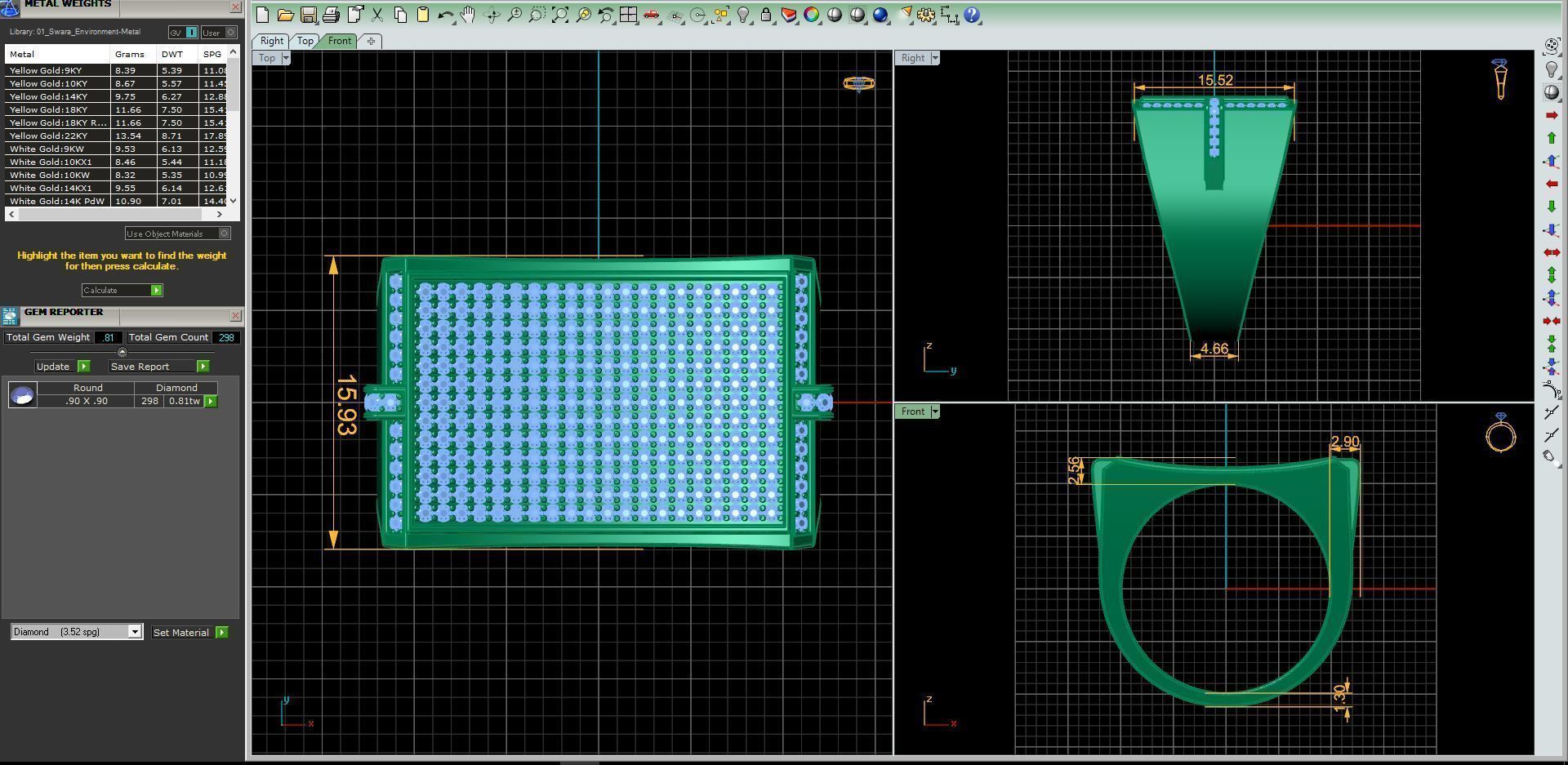Screen dimensions: 1568x765
Task: Click the Total Gem Count value 298
Action: tap(225, 337)
